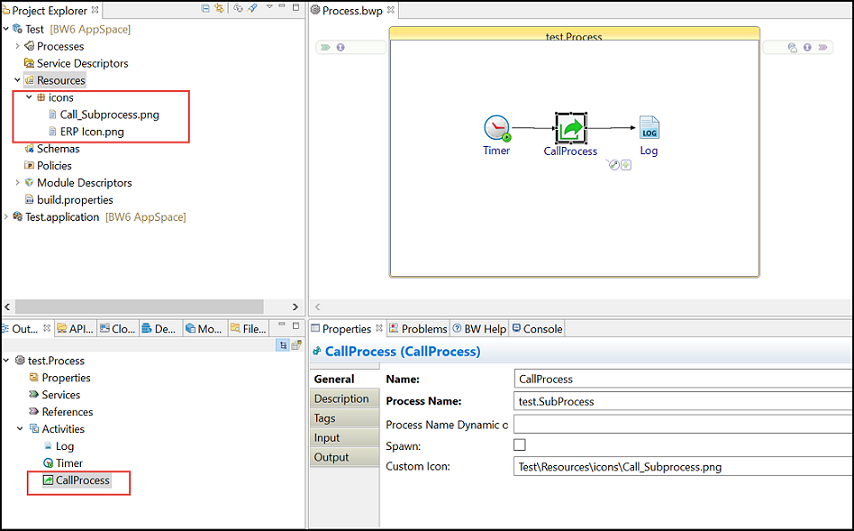
Task: Expand the Processes folder
Action: coord(18,46)
